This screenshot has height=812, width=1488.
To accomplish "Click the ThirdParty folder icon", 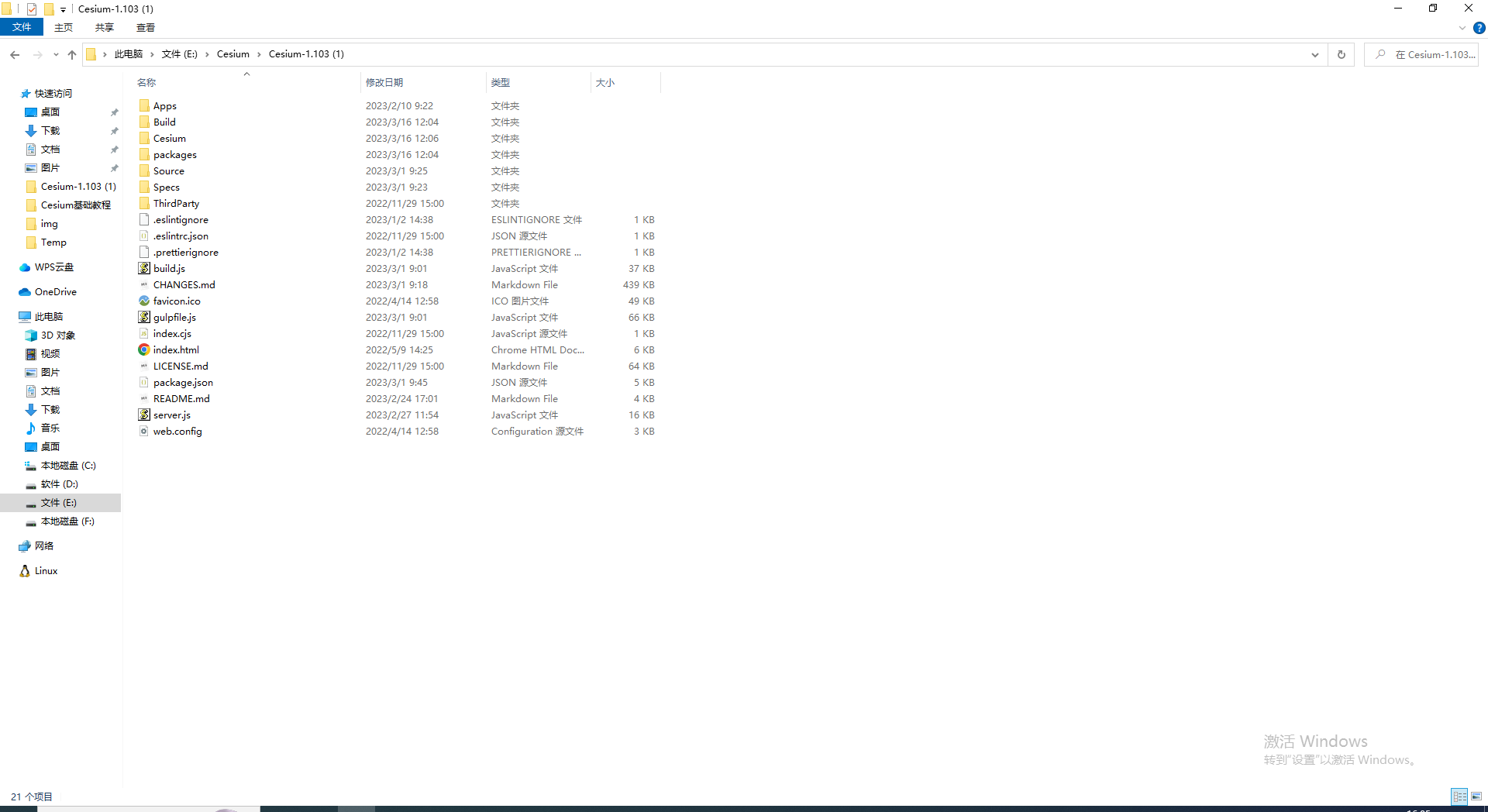I will coord(144,204).
